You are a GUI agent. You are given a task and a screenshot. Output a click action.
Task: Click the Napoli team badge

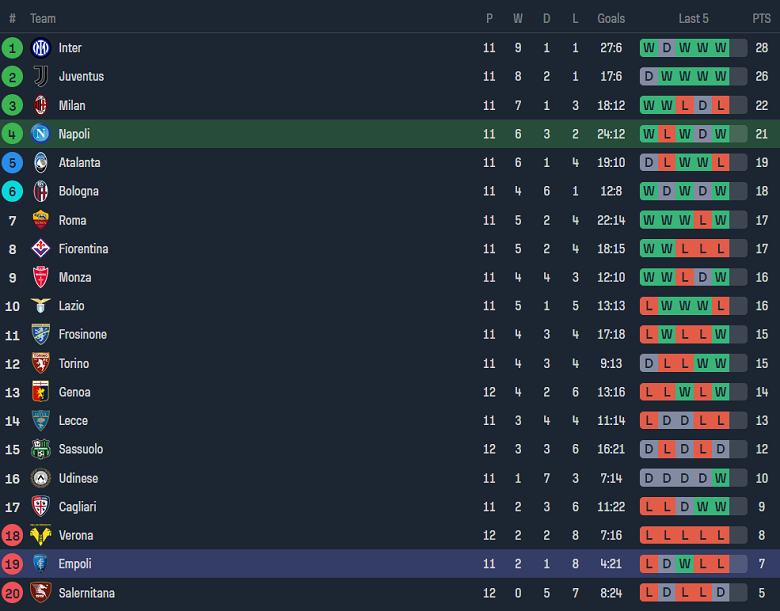(x=41, y=134)
